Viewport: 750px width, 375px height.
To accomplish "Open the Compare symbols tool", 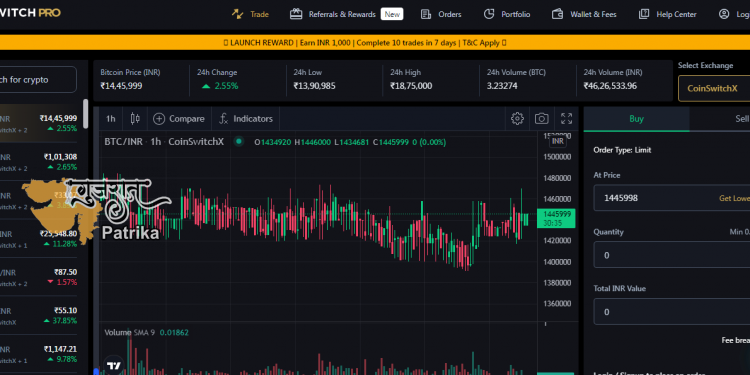I will click(x=178, y=119).
